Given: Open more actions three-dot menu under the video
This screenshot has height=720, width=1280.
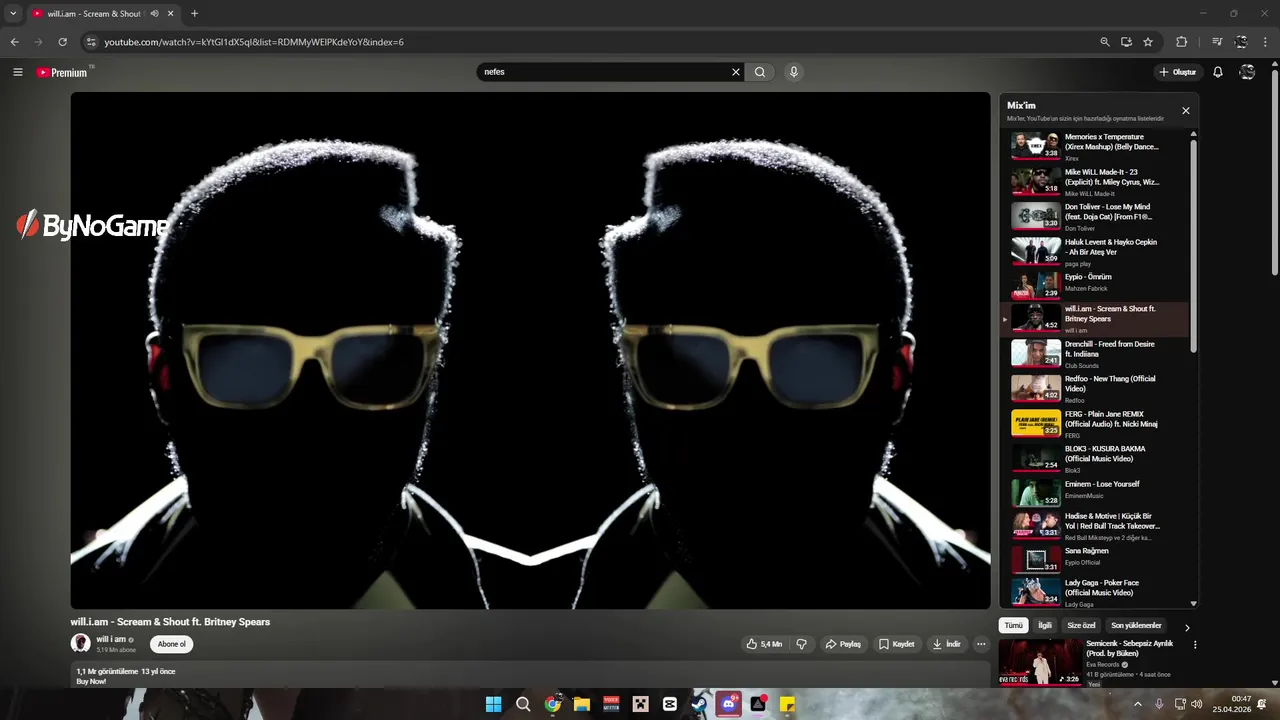Looking at the screenshot, I should pyautogui.click(x=980, y=644).
